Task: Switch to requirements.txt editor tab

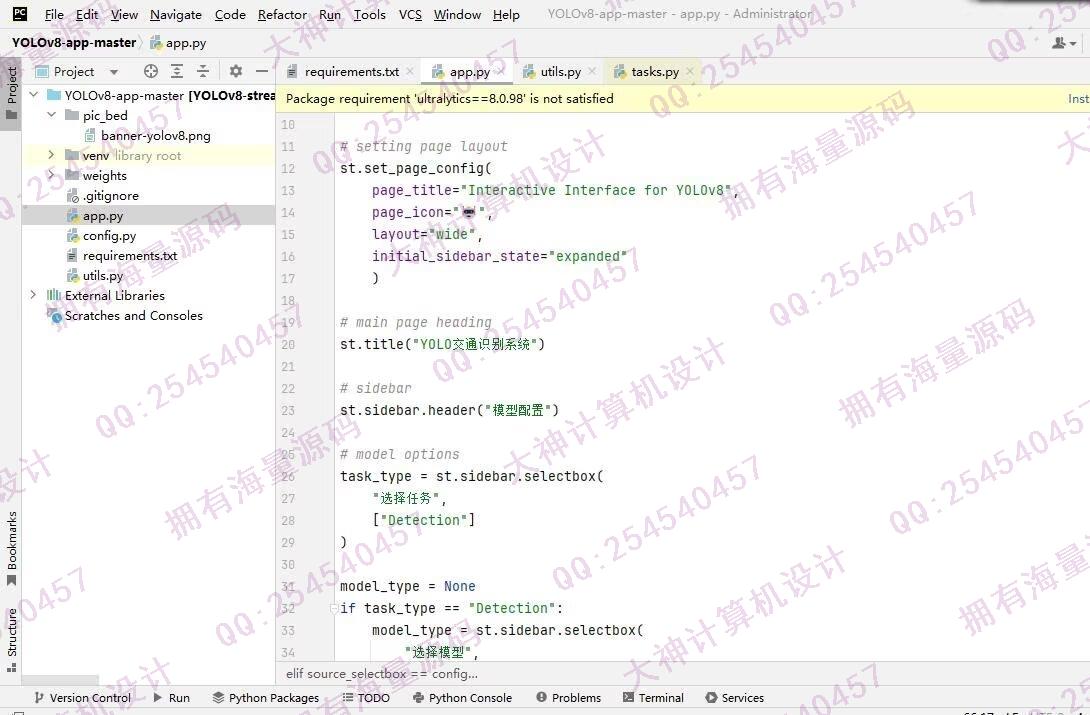Action: (352, 72)
